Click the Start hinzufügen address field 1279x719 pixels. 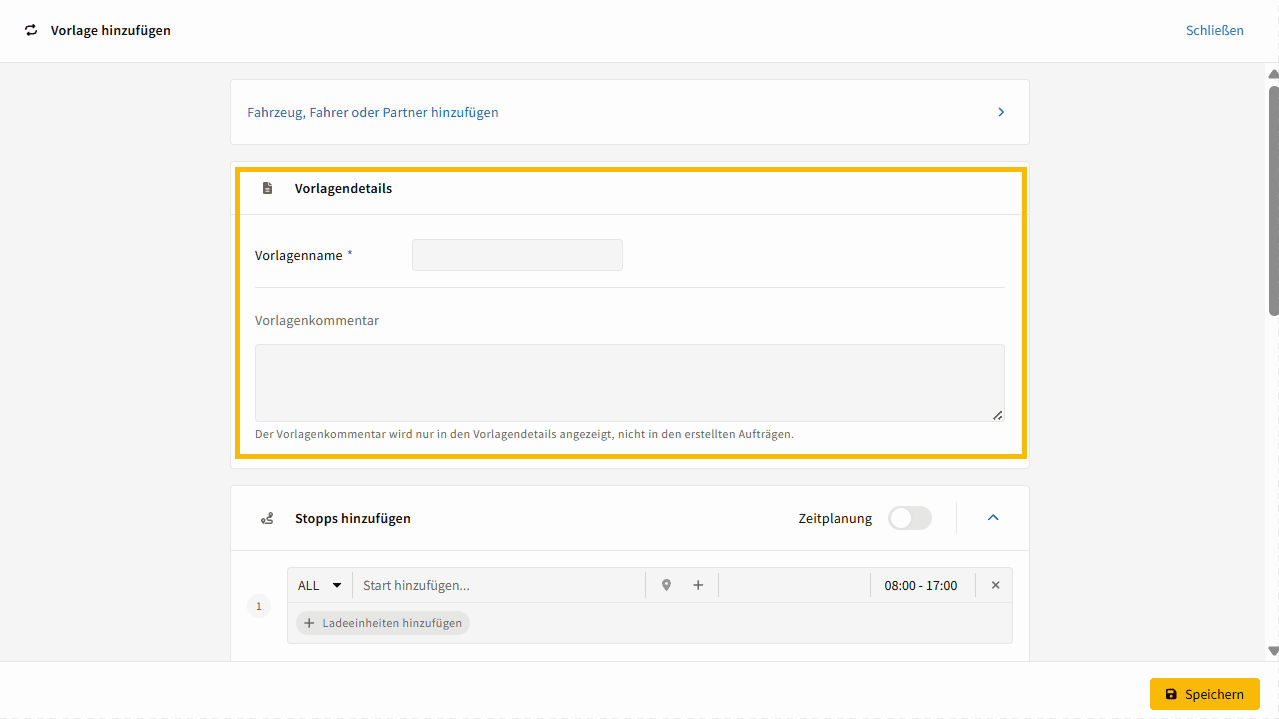click(x=500, y=585)
